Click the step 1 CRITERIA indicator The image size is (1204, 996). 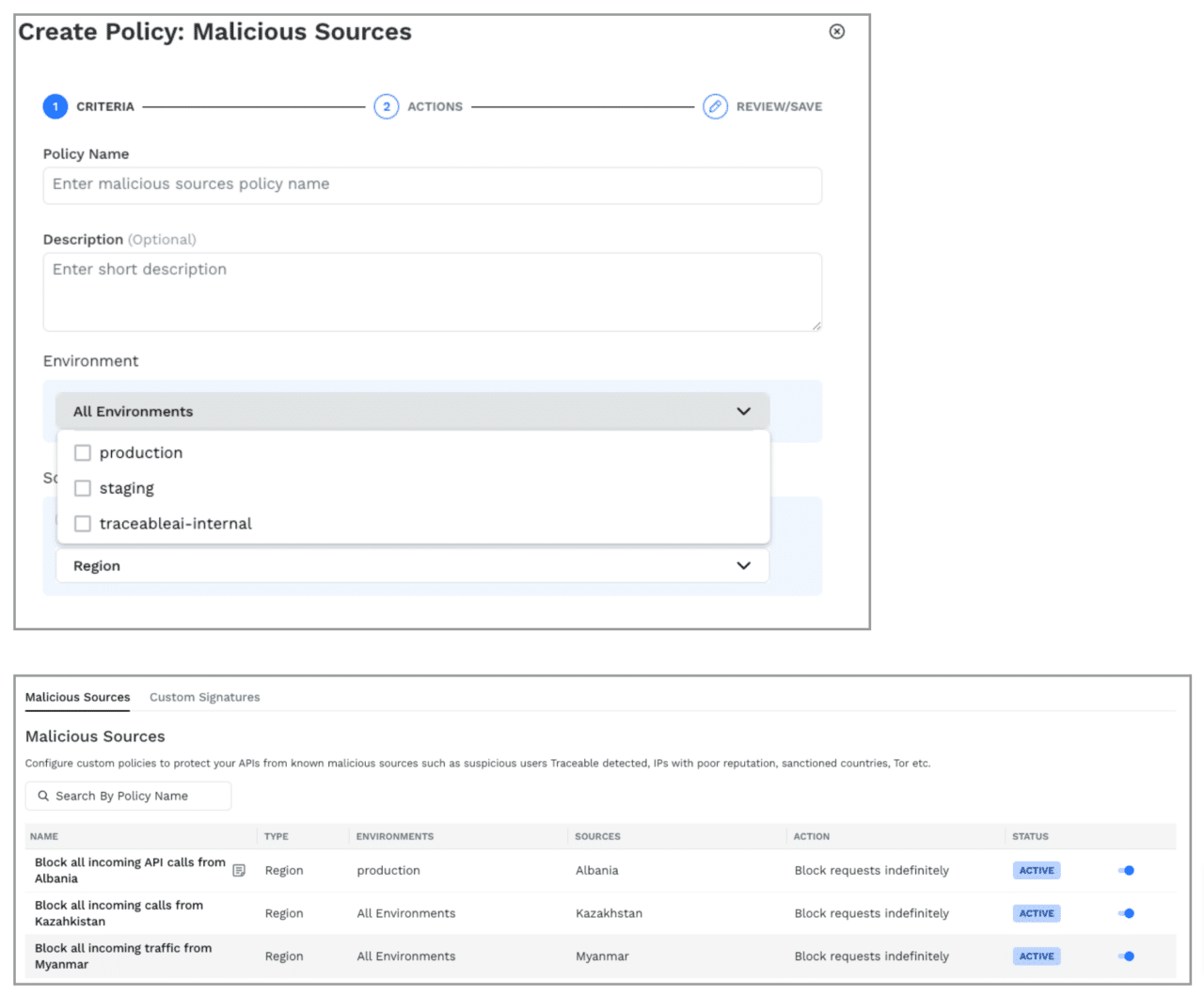[55, 106]
